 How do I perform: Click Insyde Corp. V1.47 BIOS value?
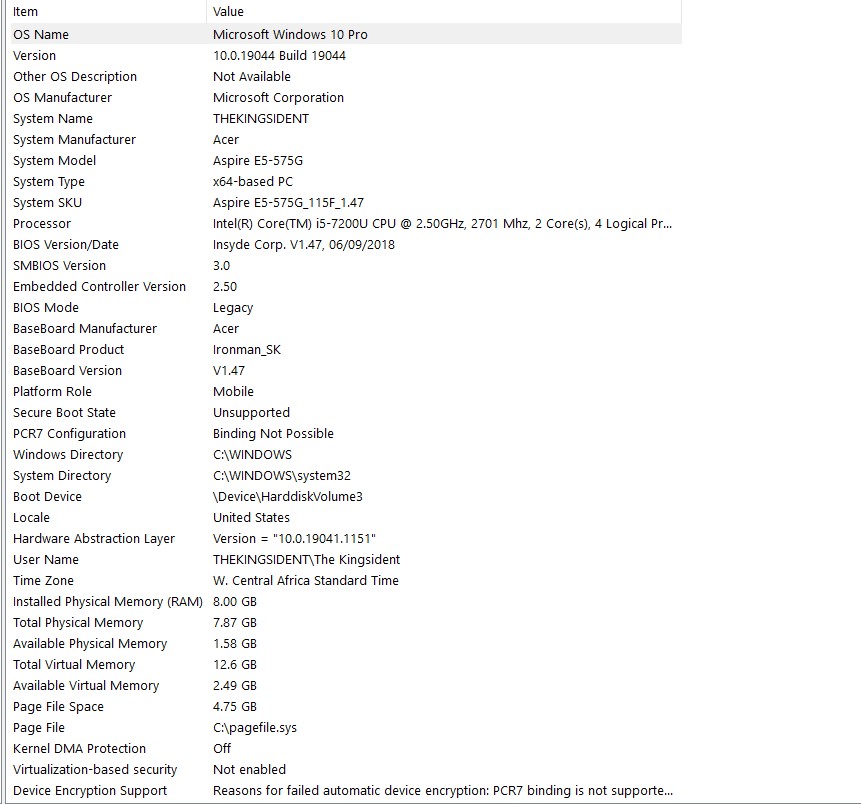[304, 244]
